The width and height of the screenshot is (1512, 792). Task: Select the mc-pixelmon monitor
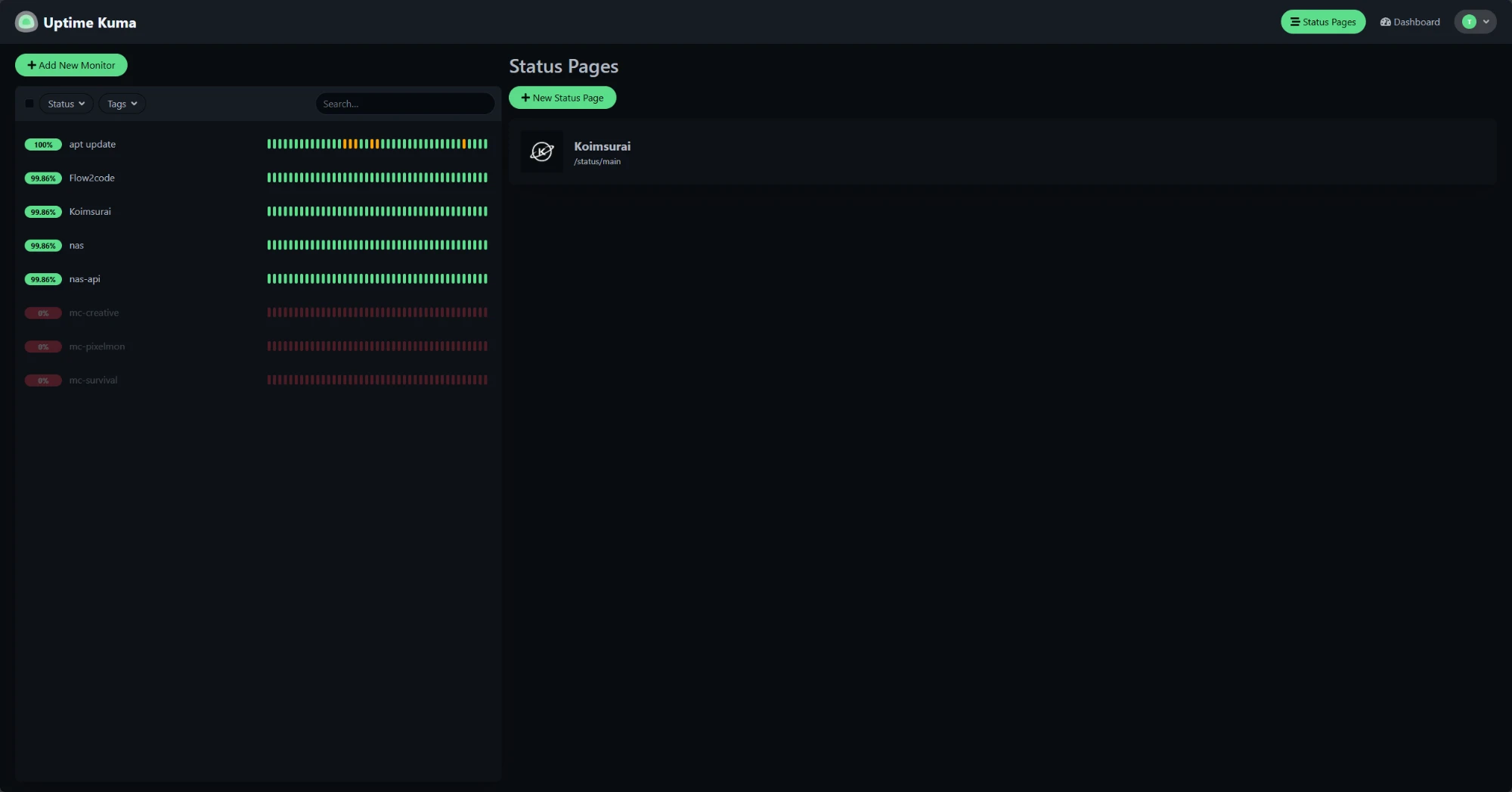257,346
